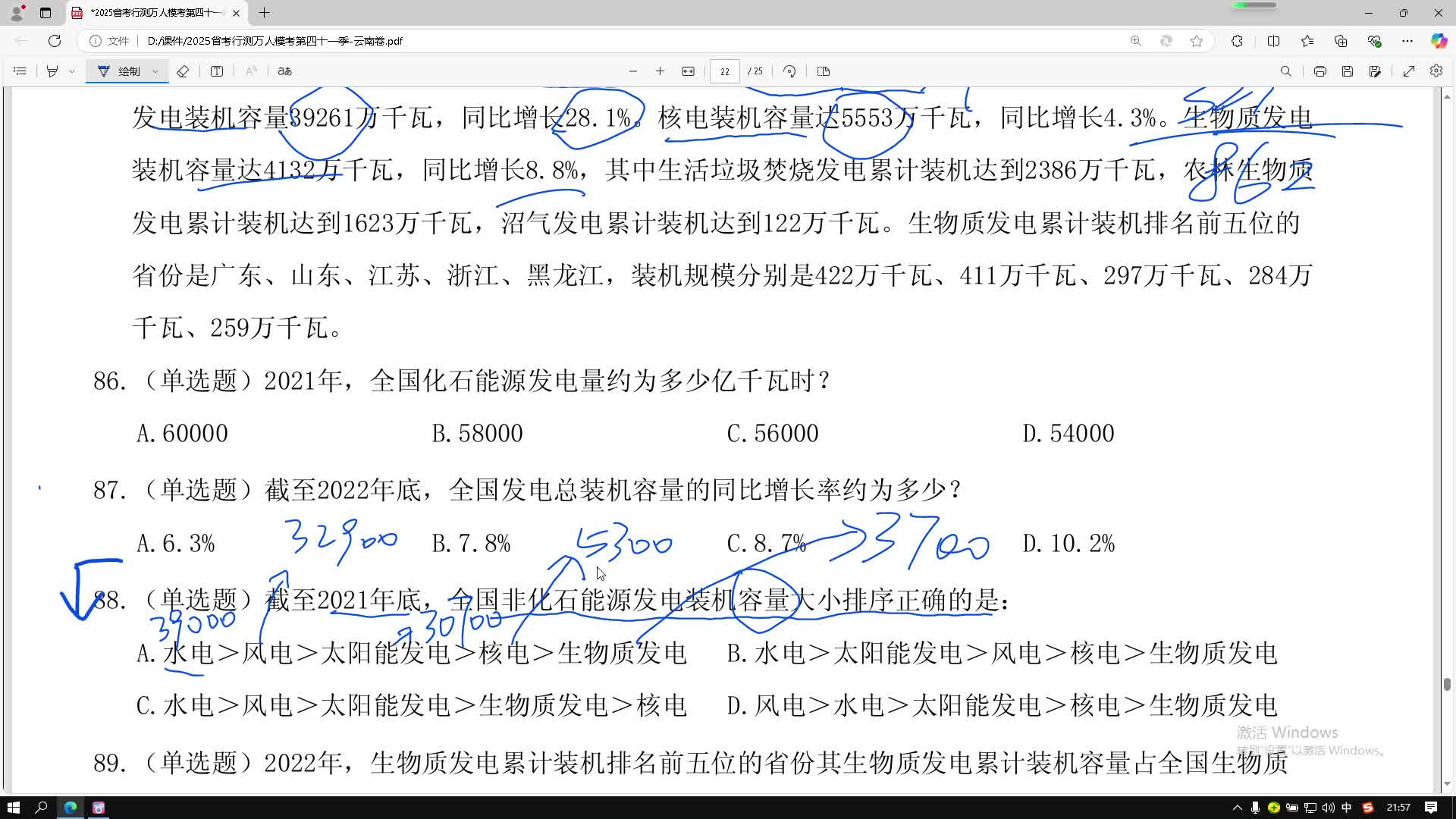Open the Add text annotation tool
Viewport: 1456px width, 819px height.
point(217,71)
